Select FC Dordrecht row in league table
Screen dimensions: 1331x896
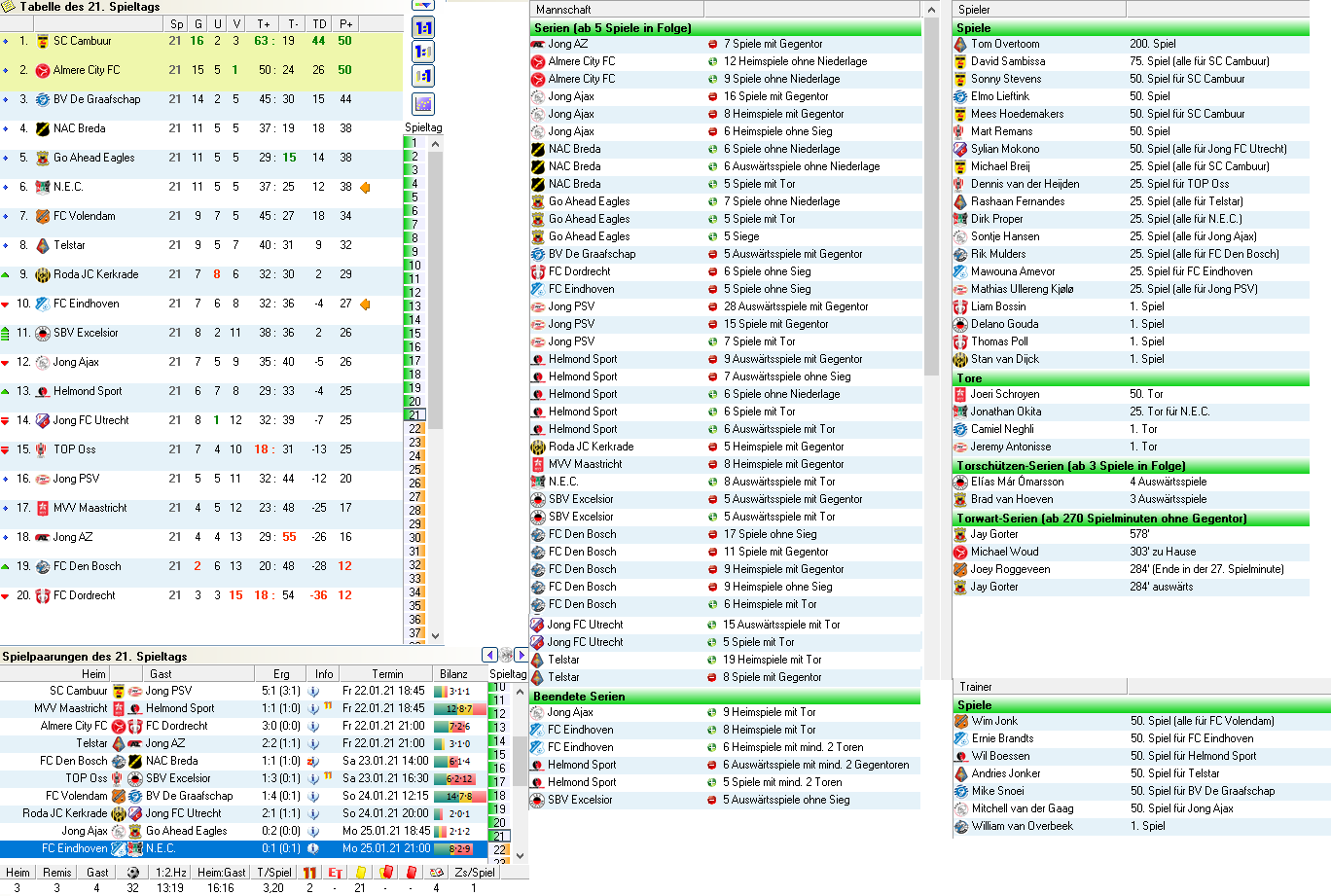tap(201, 595)
